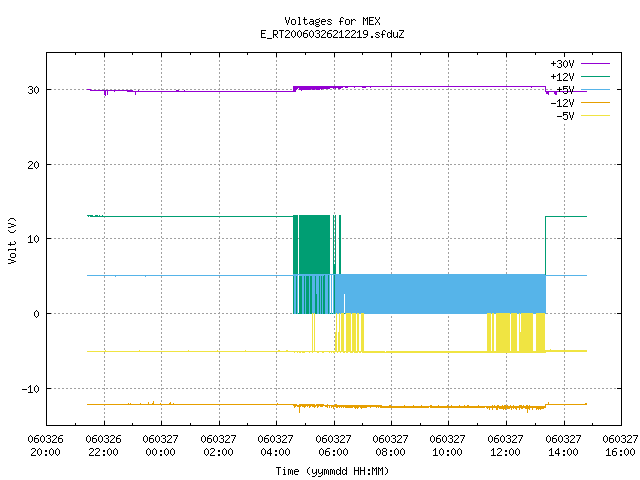Select the filename E_RT20060326212219.sfduZ
This screenshot has width=640, height=480.
(332, 34)
